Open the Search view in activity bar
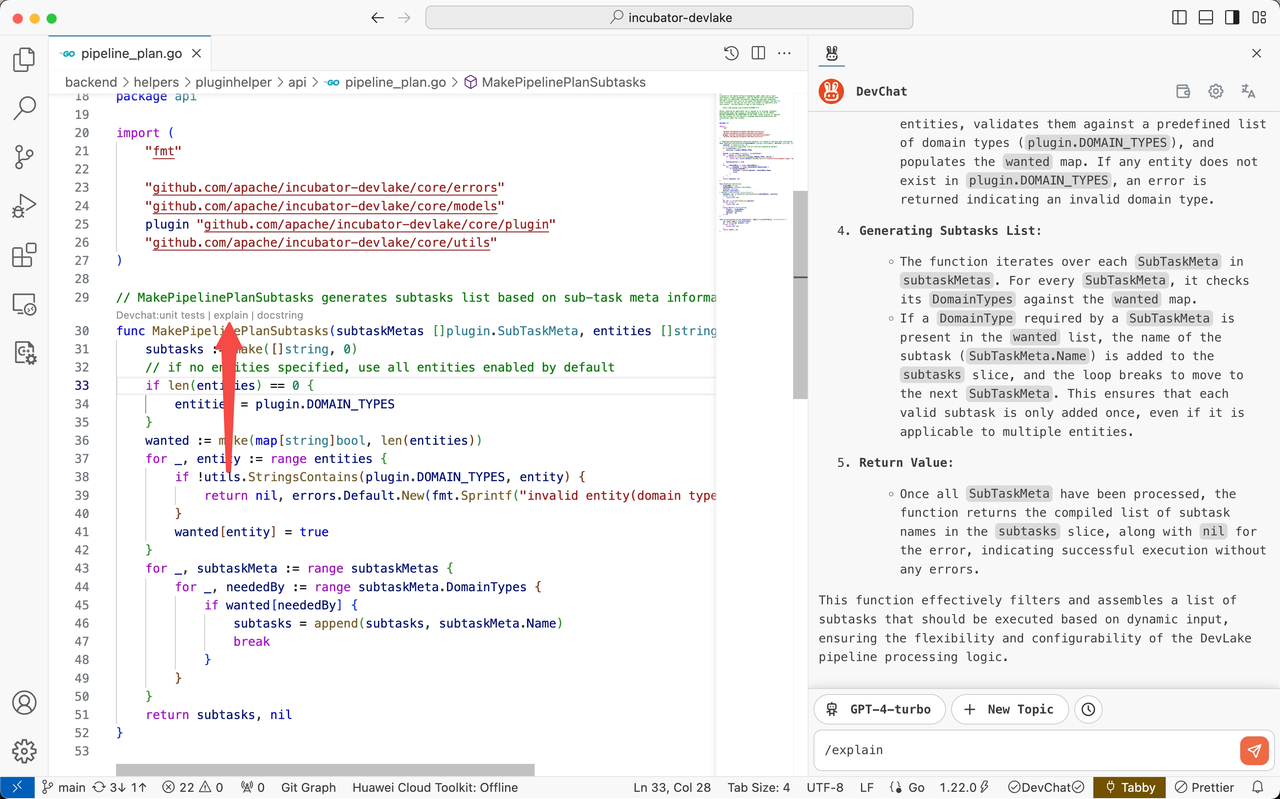The image size is (1280, 799). click(24, 108)
